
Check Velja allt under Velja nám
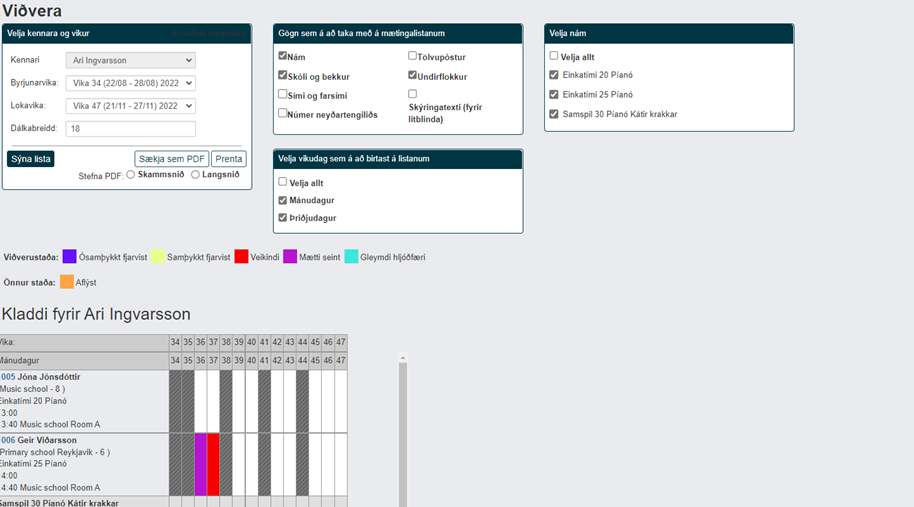pos(554,56)
